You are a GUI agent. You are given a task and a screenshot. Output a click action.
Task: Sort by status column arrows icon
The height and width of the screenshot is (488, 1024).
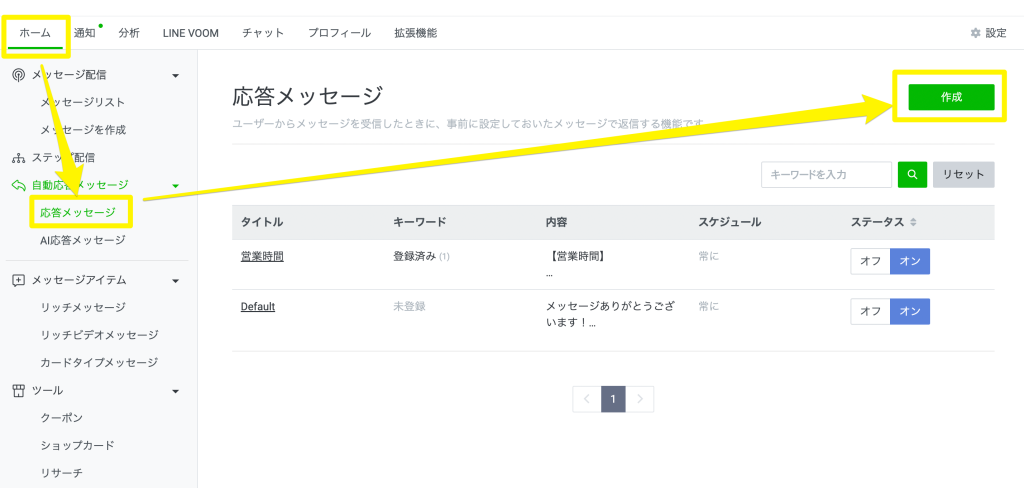click(912, 222)
